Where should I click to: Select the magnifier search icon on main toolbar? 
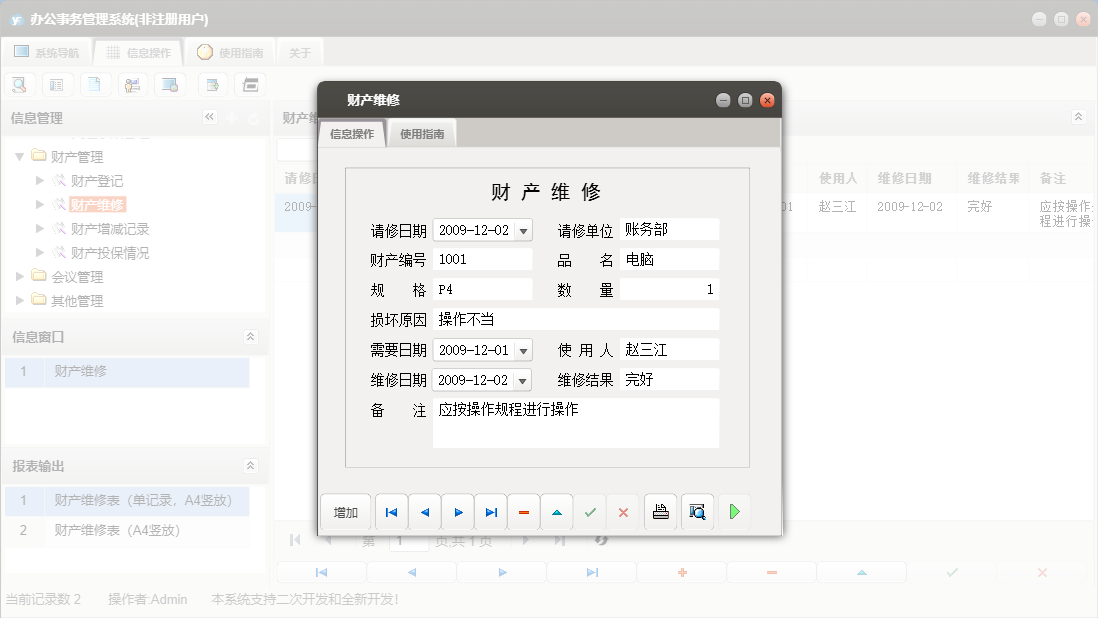(x=19, y=84)
